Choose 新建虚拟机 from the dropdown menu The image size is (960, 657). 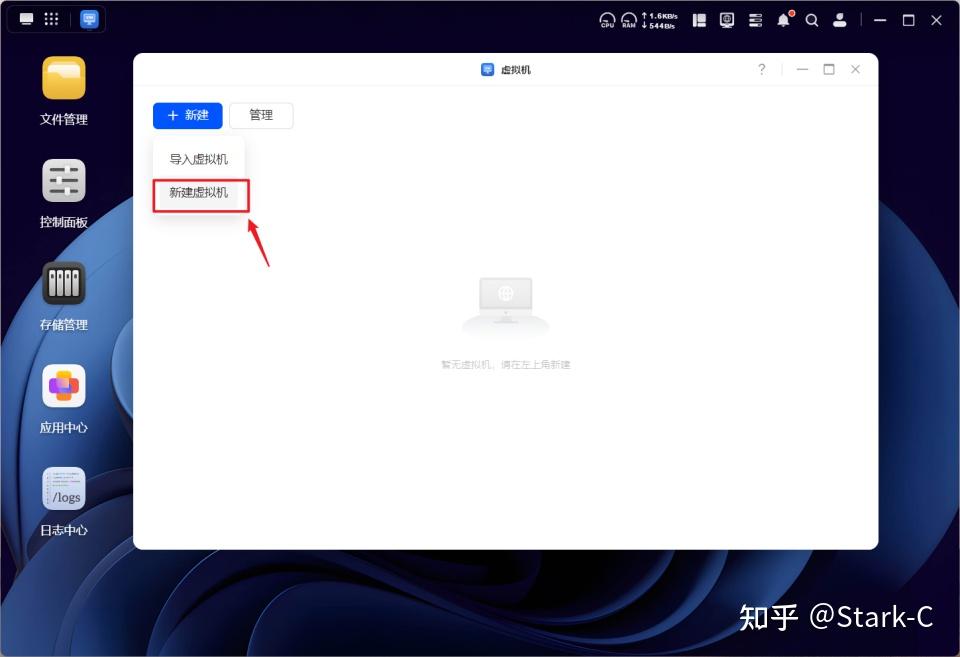[x=198, y=192]
